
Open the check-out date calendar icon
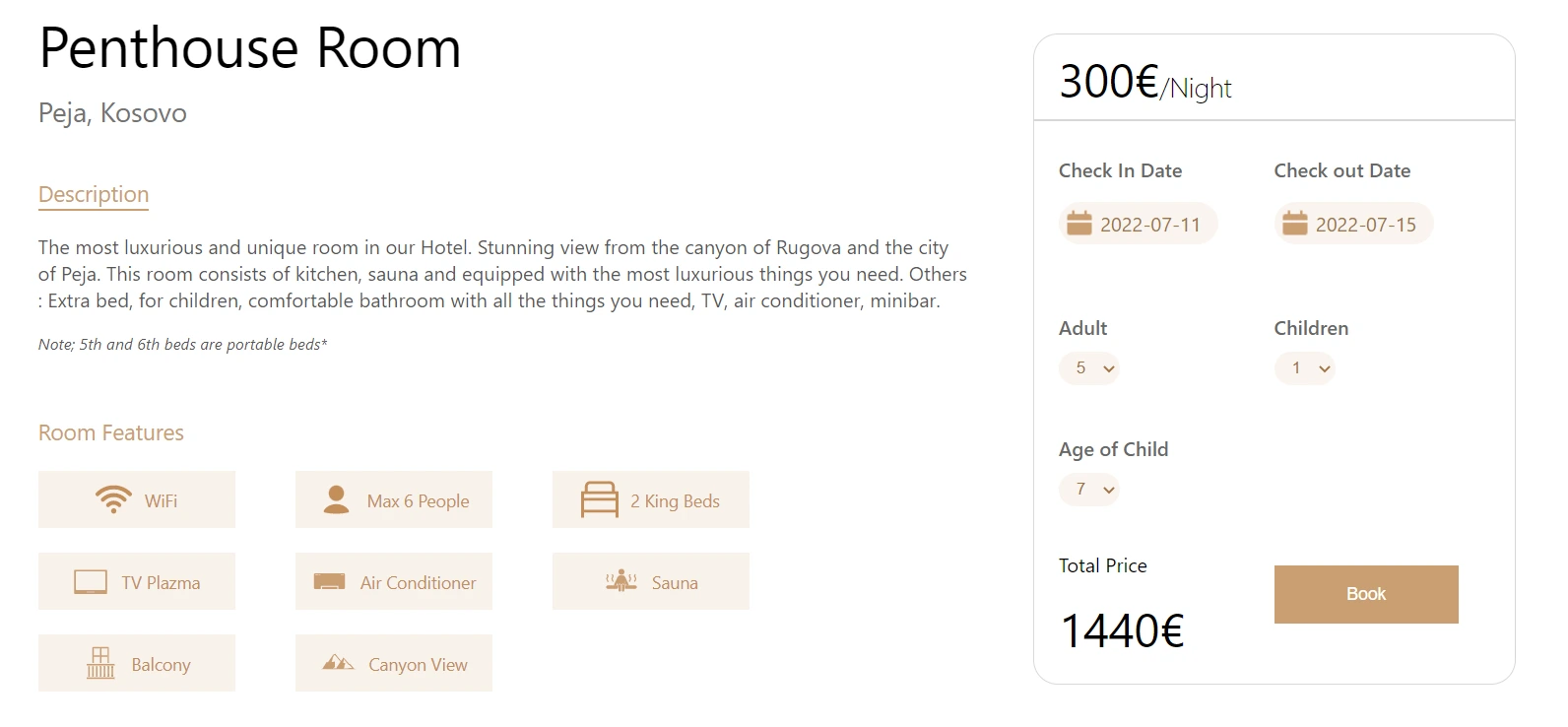pos(1295,224)
